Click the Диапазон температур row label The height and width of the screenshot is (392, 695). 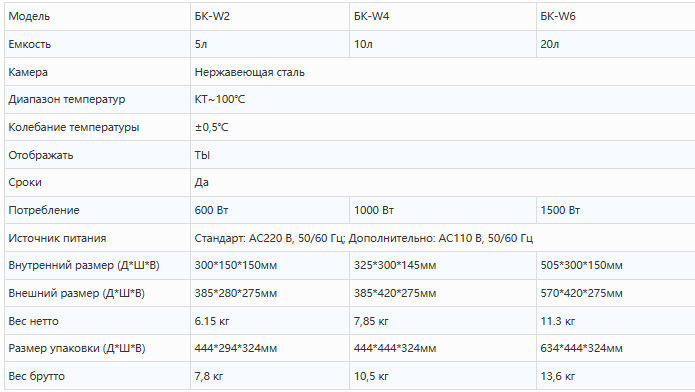pyautogui.click(x=66, y=99)
